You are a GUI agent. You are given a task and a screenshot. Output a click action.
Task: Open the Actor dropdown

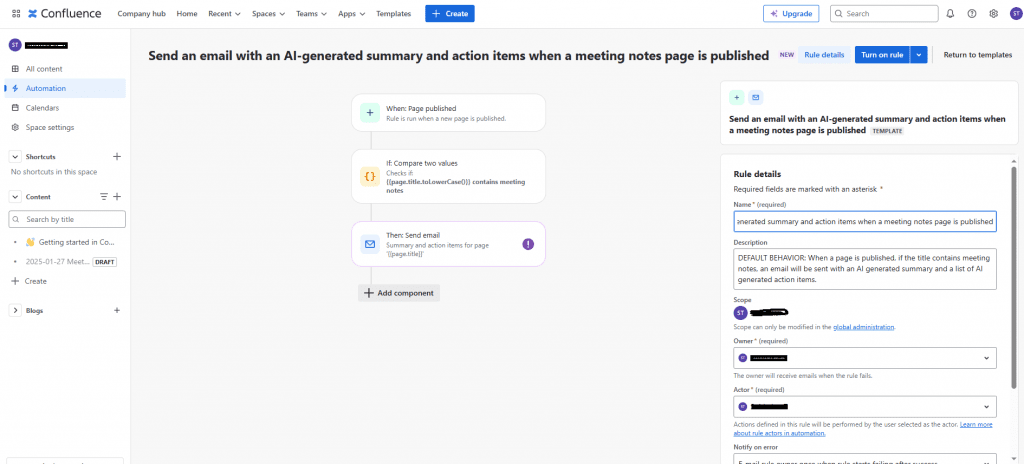coord(865,406)
